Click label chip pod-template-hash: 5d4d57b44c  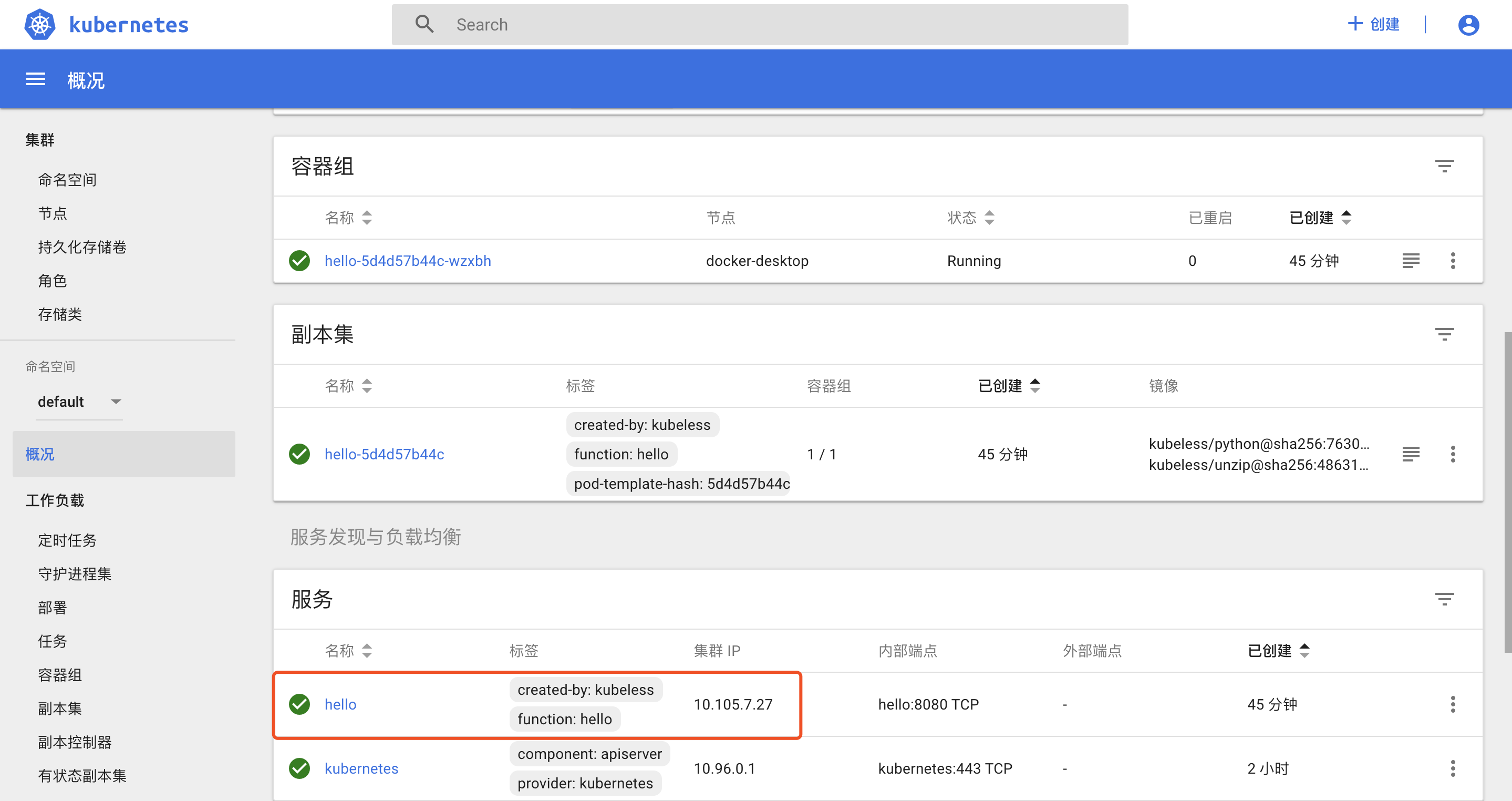679,484
